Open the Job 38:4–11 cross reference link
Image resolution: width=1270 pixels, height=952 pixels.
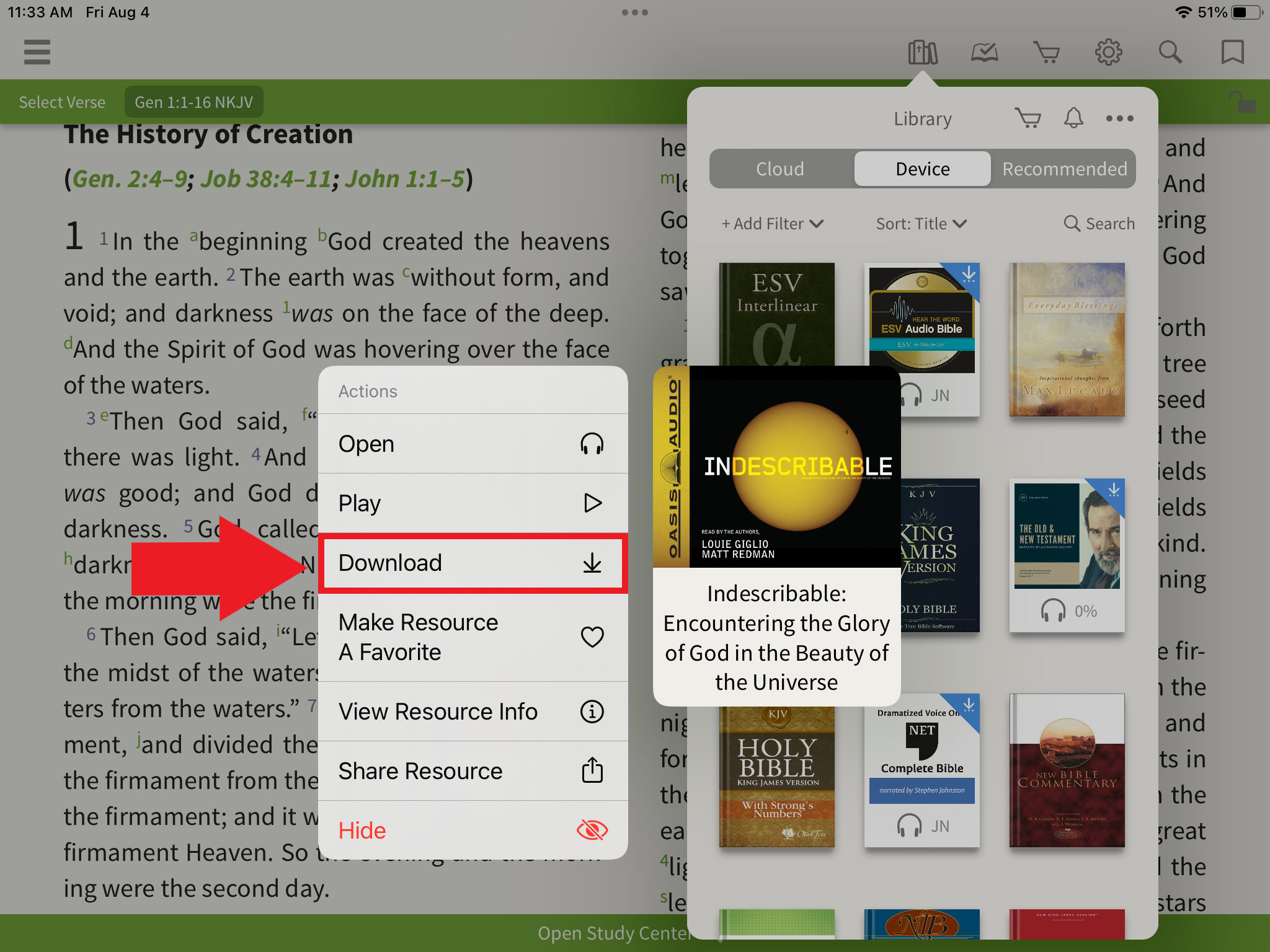click(x=265, y=179)
